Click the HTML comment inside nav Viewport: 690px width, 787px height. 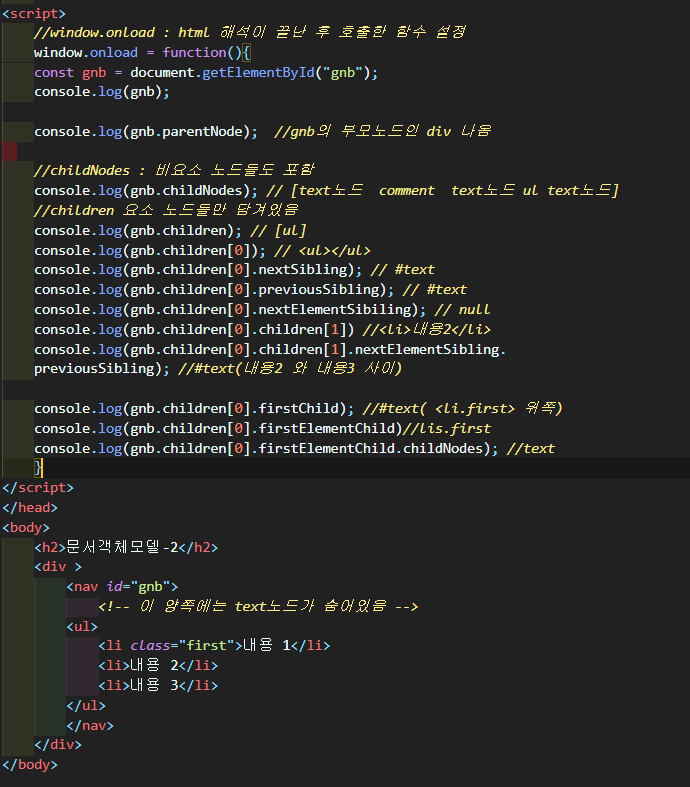(258, 607)
